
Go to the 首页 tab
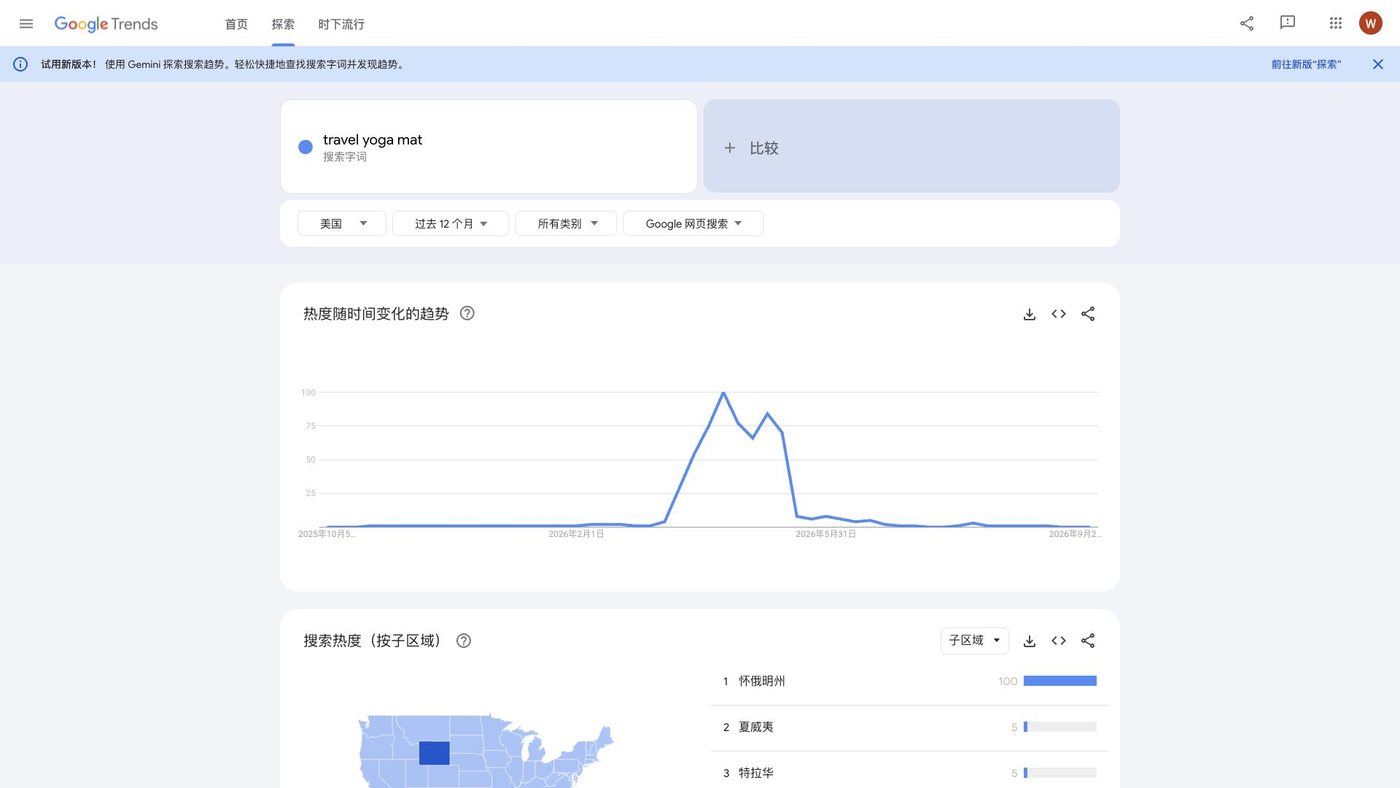pyautogui.click(x=236, y=24)
